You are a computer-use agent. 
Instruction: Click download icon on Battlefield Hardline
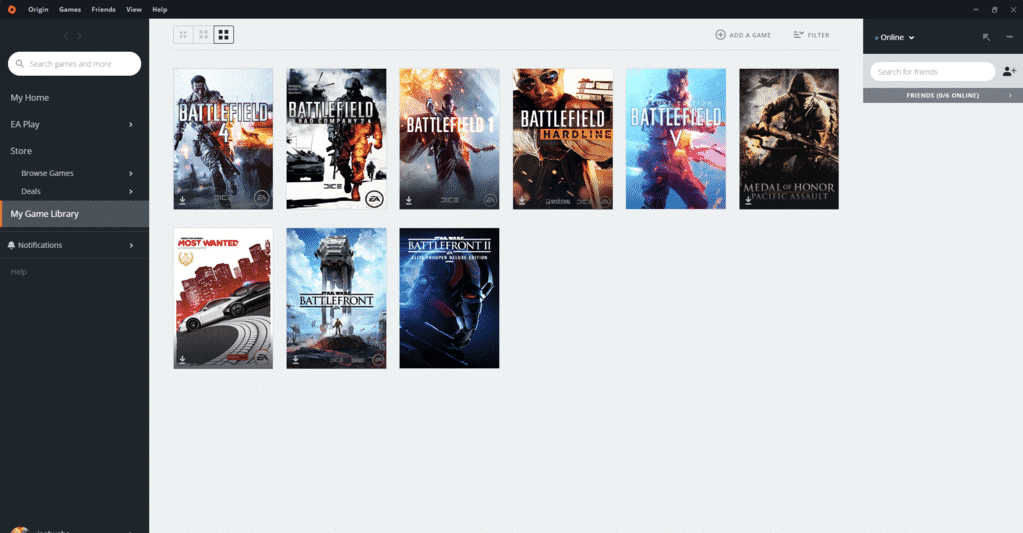(x=522, y=200)
